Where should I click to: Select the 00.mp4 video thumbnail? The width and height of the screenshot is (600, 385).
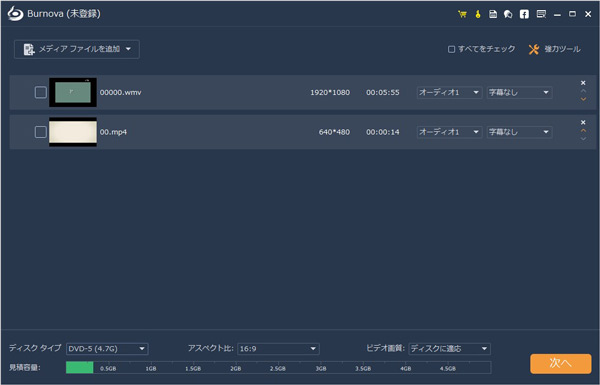pyautogui.click(x=73, y=132)
